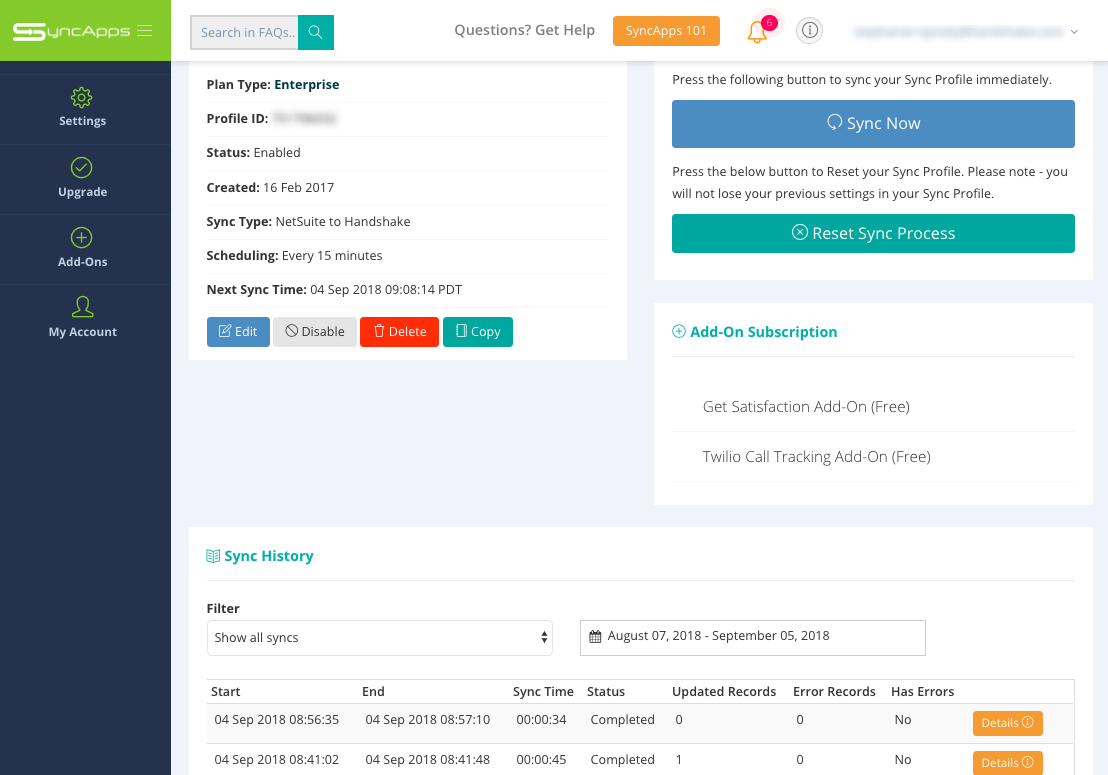Open Add-Ons plus icon in sidebar

coord(82,237)
